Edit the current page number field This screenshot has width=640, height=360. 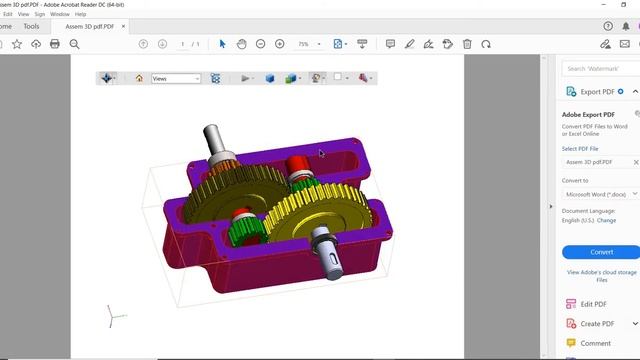click(182, 44)
